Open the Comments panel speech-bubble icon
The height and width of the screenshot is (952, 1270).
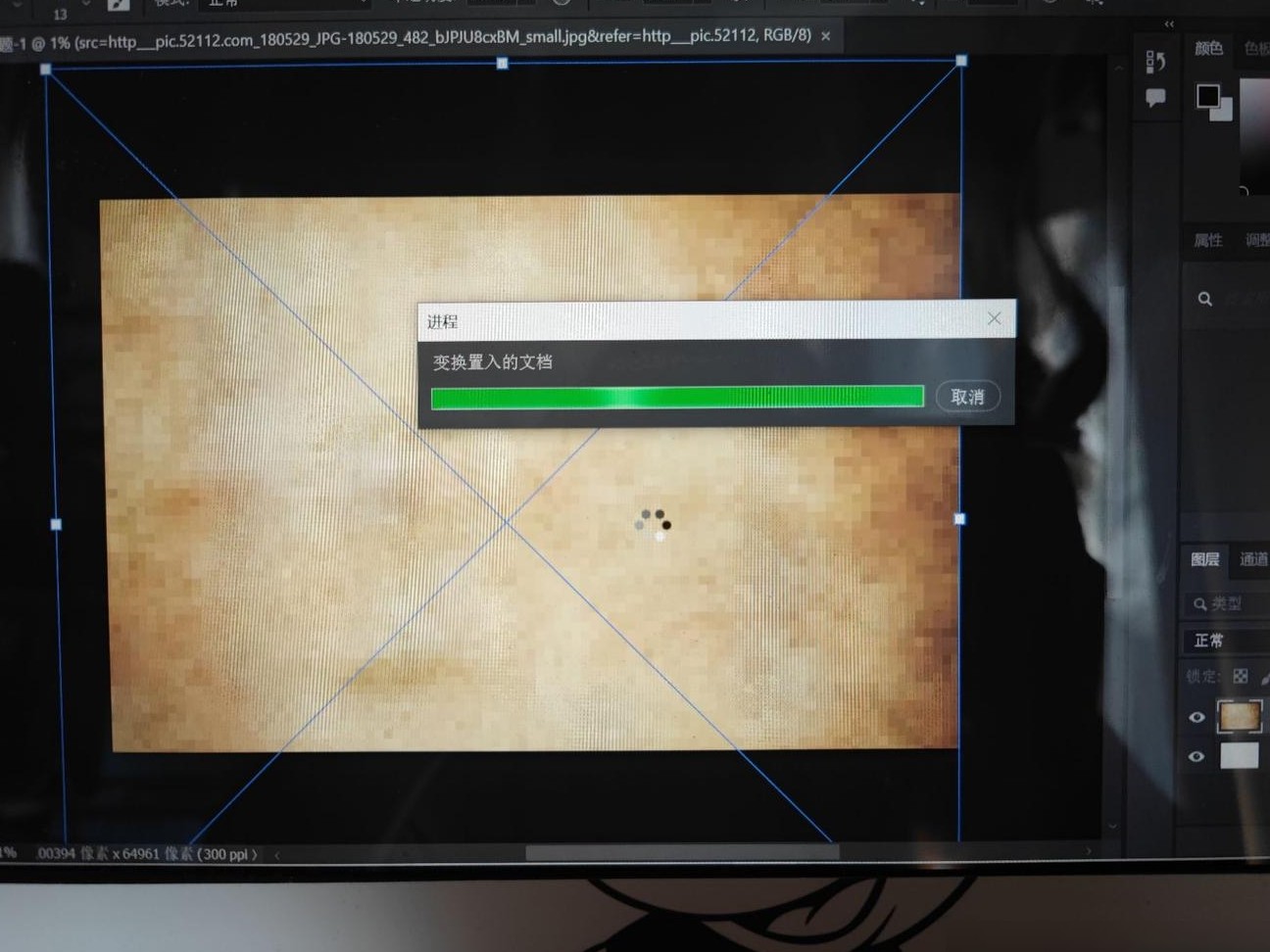(x=1155, y=97)
